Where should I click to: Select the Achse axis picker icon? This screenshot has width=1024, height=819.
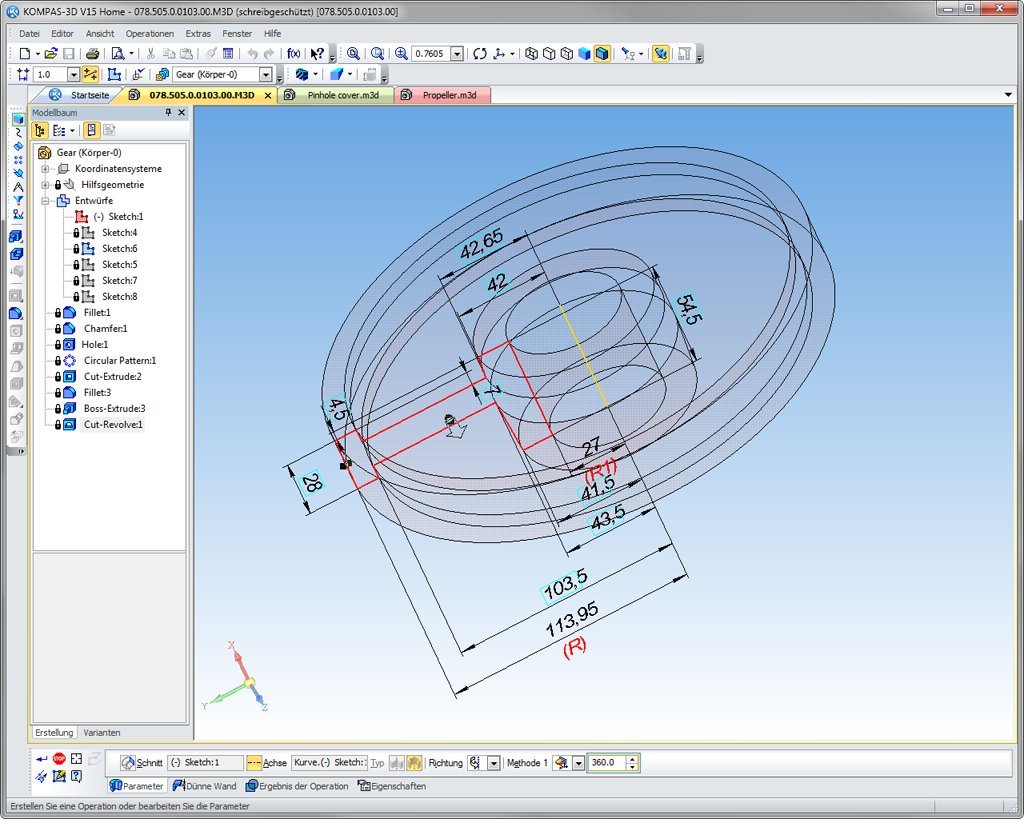point(254,763)
